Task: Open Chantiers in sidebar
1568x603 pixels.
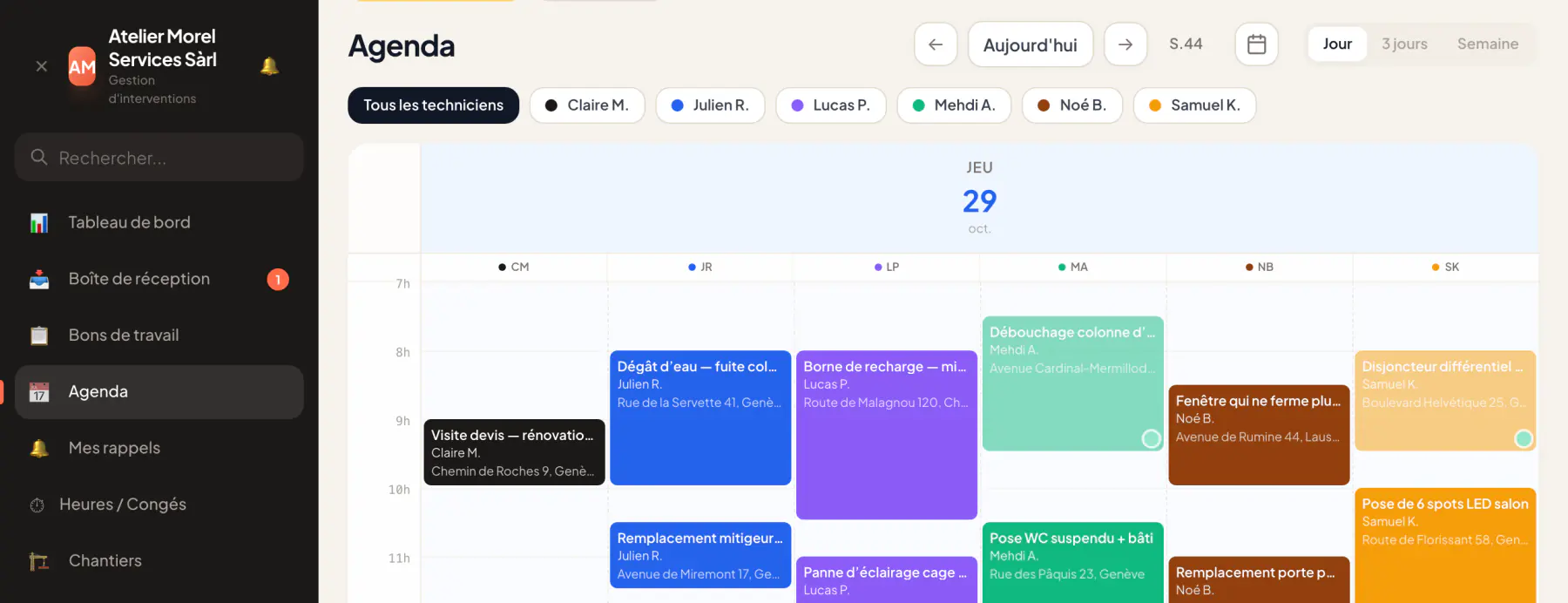Action: (x=159, y=561)
